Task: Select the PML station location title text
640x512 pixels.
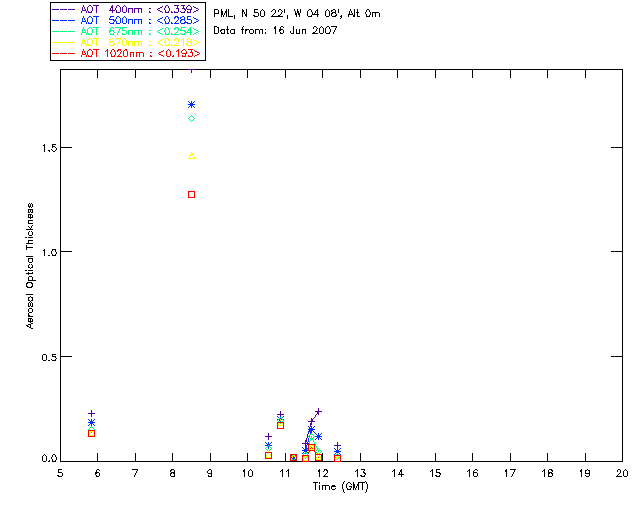Action: tap(297, 14)
